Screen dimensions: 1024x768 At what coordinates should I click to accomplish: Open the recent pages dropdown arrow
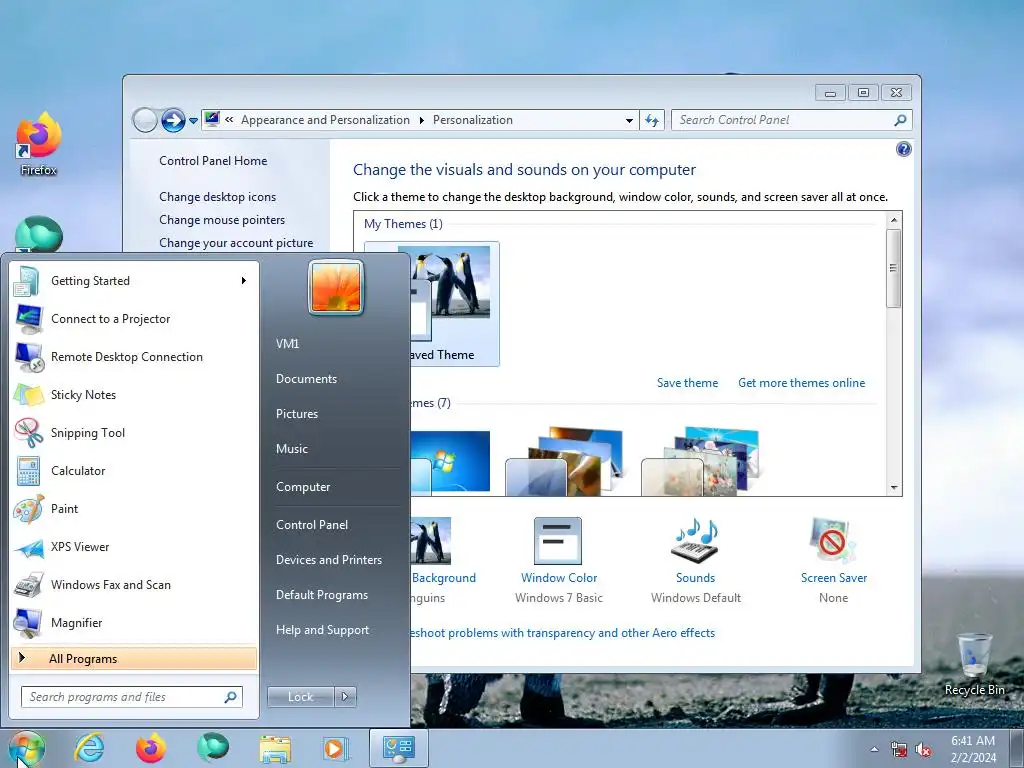(x=193, y=121)
